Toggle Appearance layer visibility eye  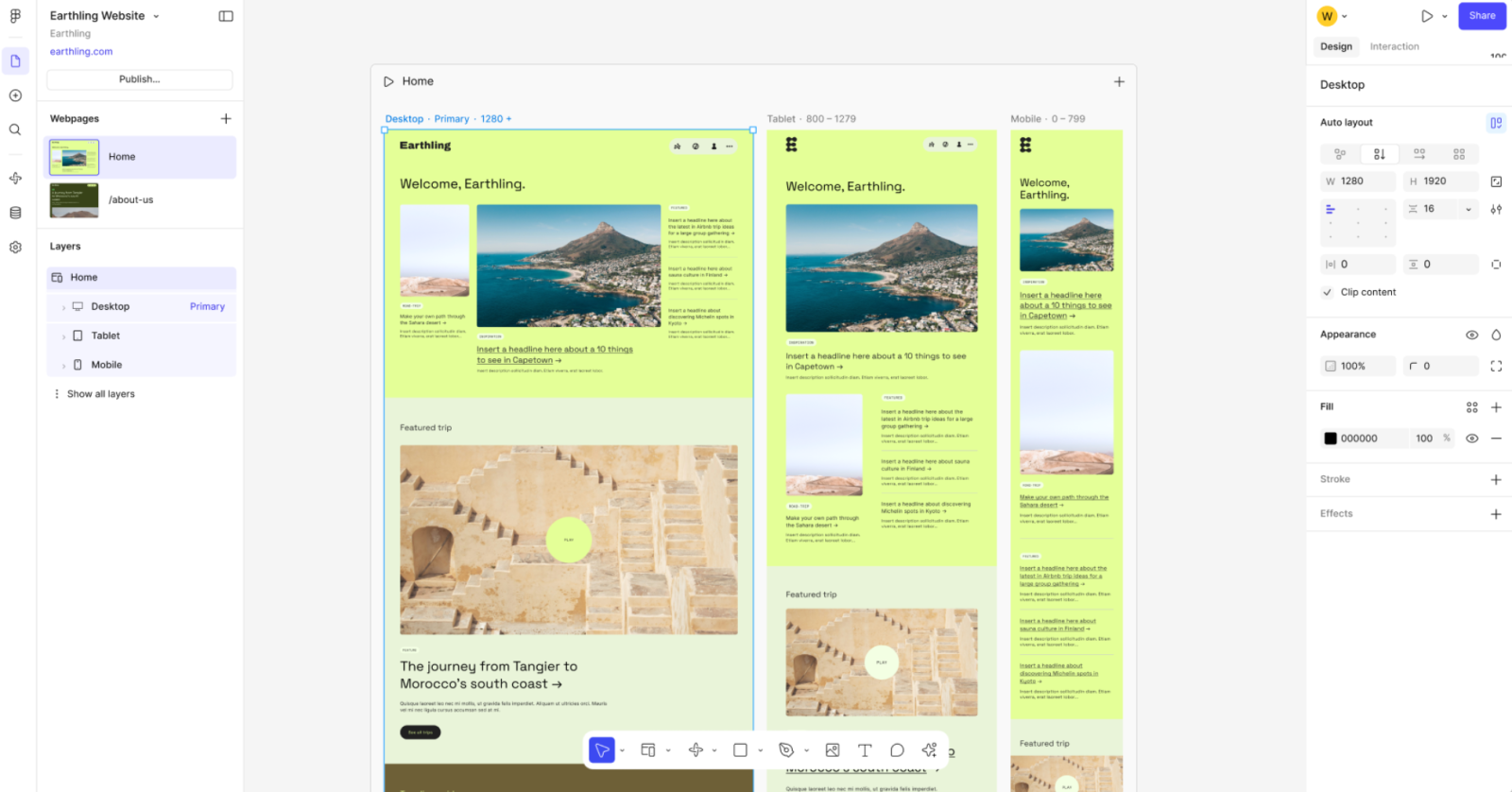(1471, 335)
